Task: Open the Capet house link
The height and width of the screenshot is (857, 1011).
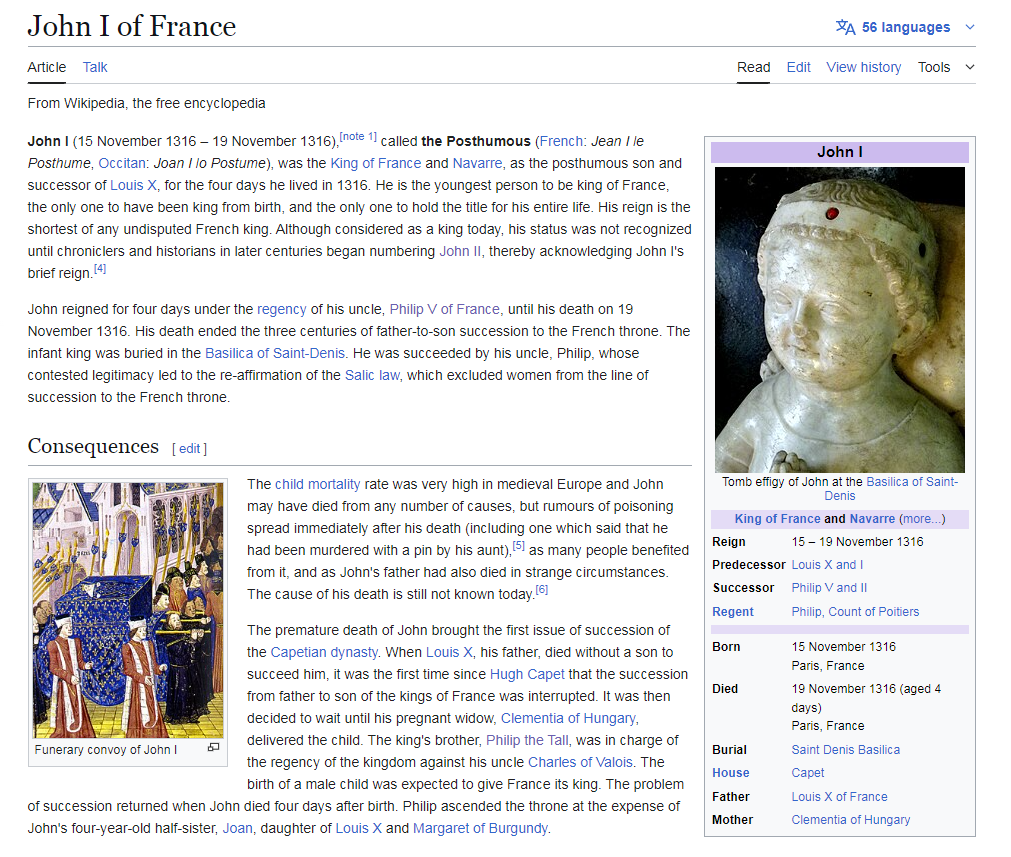Action: pyautogui.click(x=808, y=773)
